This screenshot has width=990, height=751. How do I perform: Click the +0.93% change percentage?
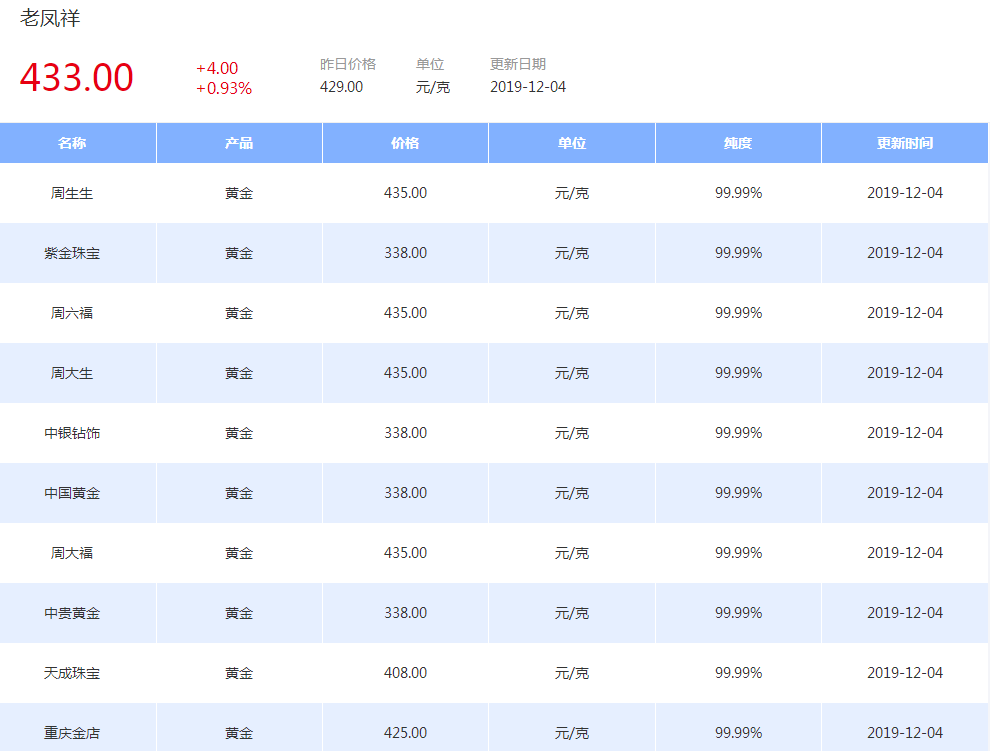224,88
